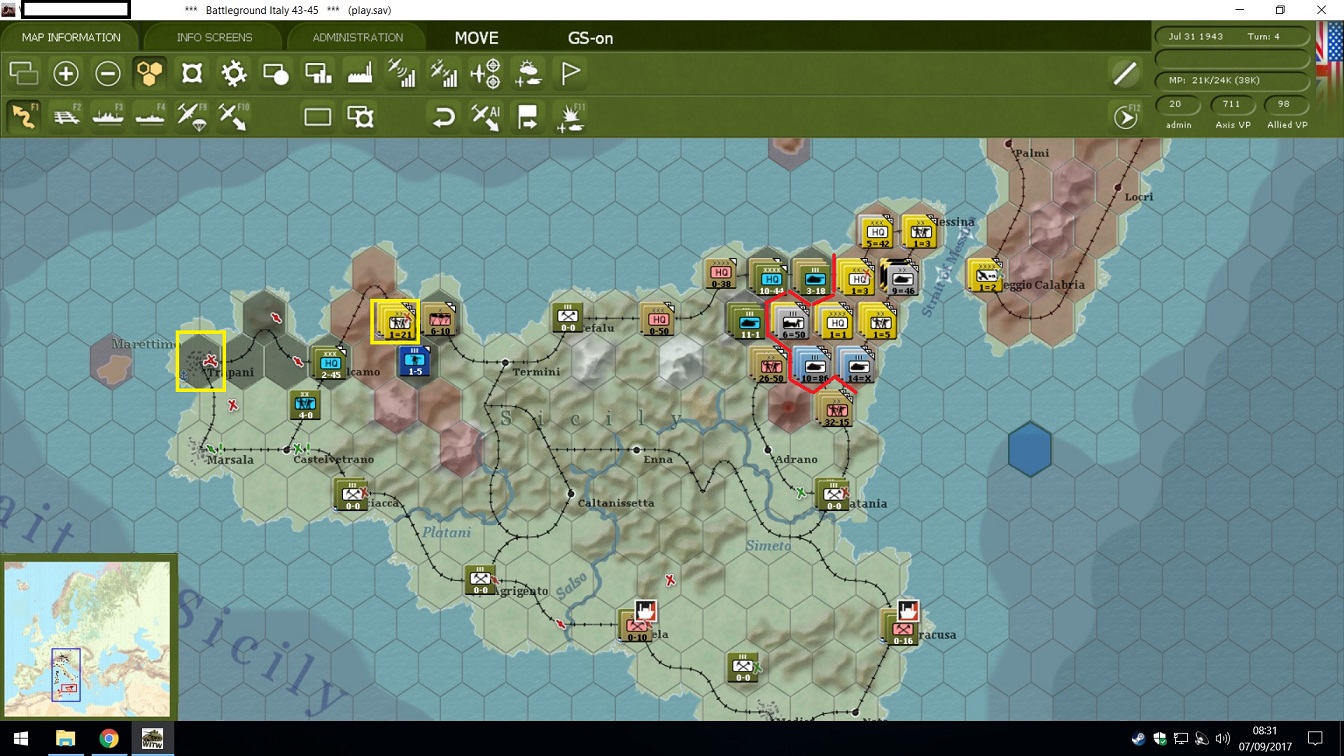Select the 4-0 unit south of Alcamo
Screen dimensions: 1344x756
pos(306,405)
